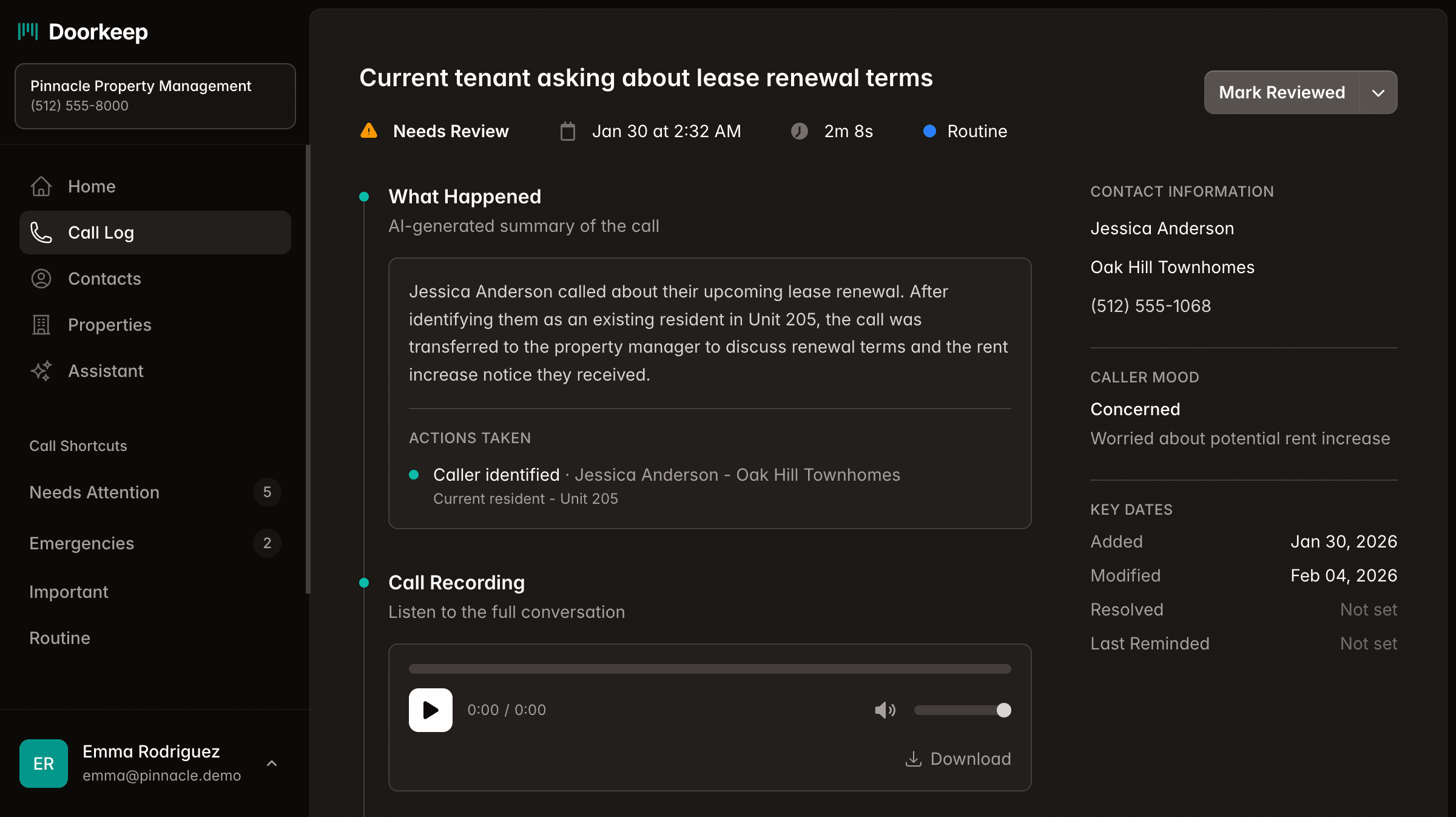This screenshot has width=1456, height=817.
Task: Switch to the Needs Attention view
Action: point(94,492)
